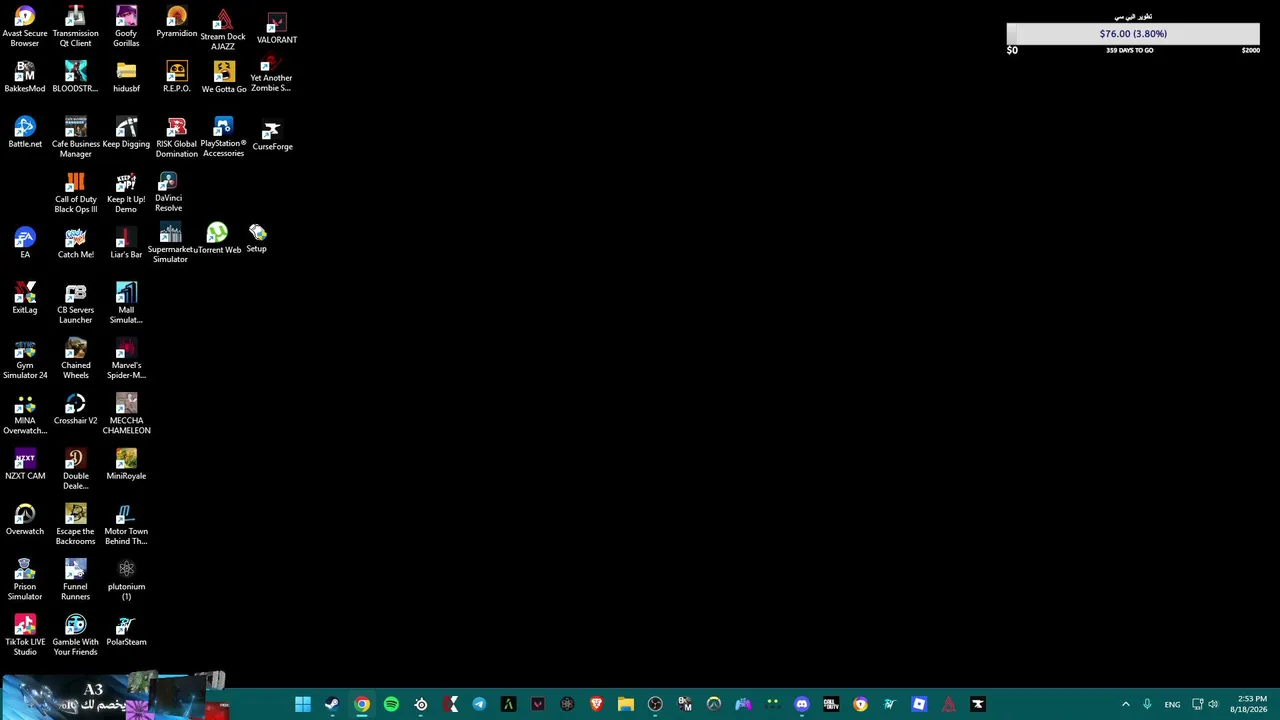Select the Crosshair V2 desktop icon
Image resolution: width=1280 pixels, height=720 pixels.
click(x=75, y=409)
